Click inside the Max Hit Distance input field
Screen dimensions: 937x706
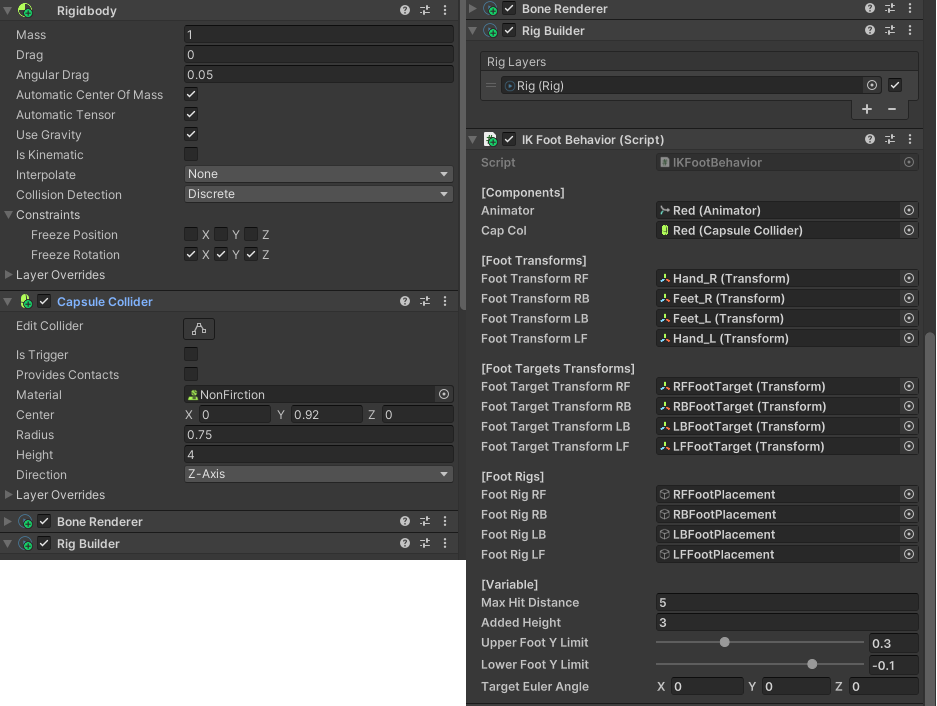(787, 602)
